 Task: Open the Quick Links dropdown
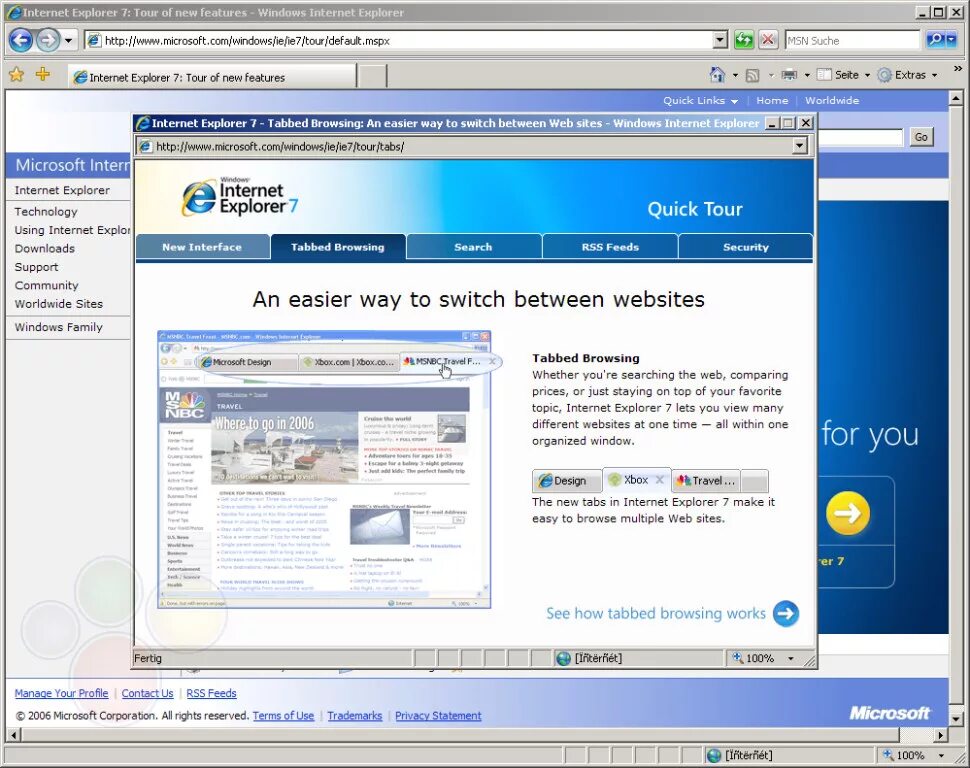click(x=700, y=100)
